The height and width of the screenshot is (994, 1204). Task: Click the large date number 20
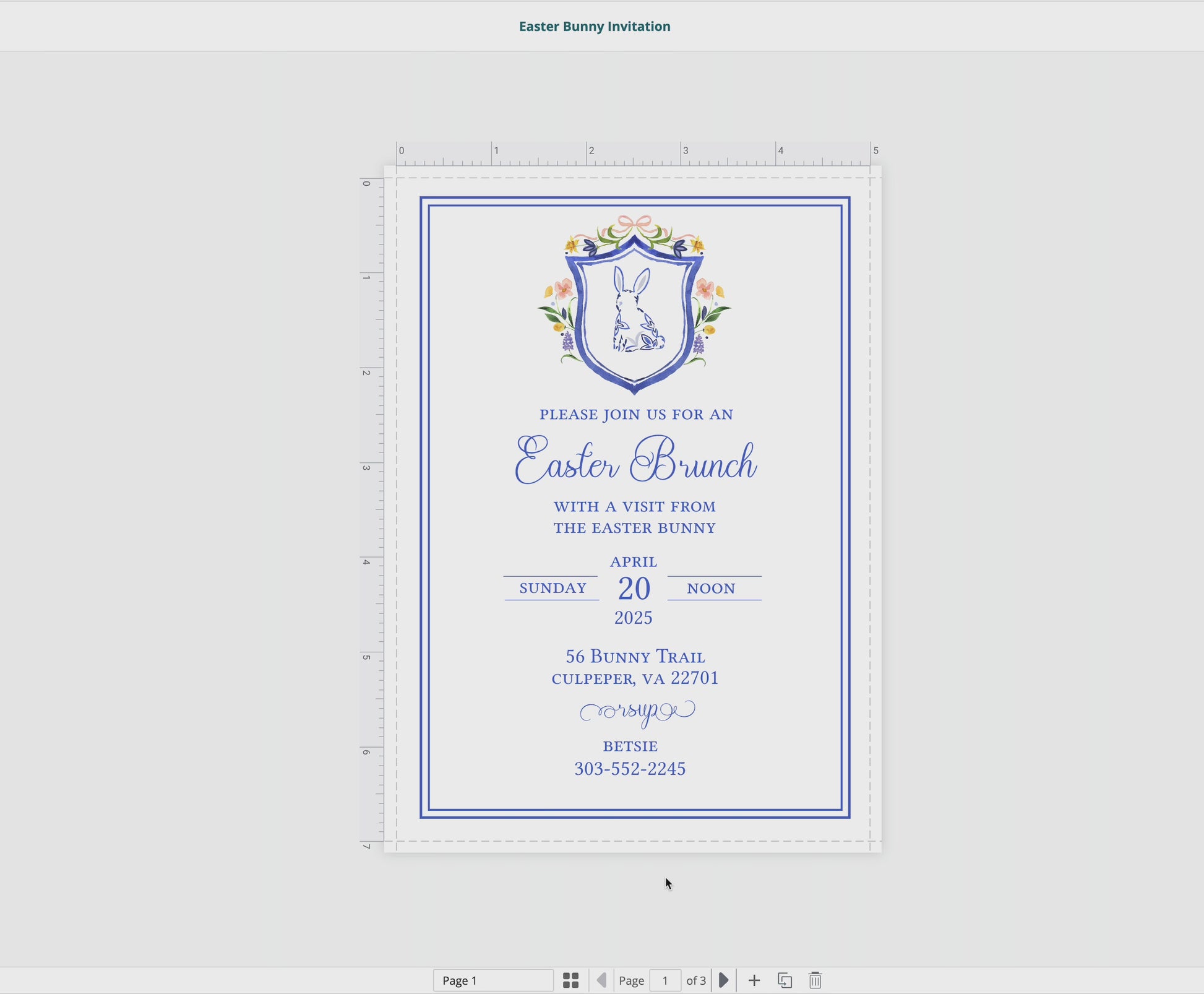[x=634, y=589]
